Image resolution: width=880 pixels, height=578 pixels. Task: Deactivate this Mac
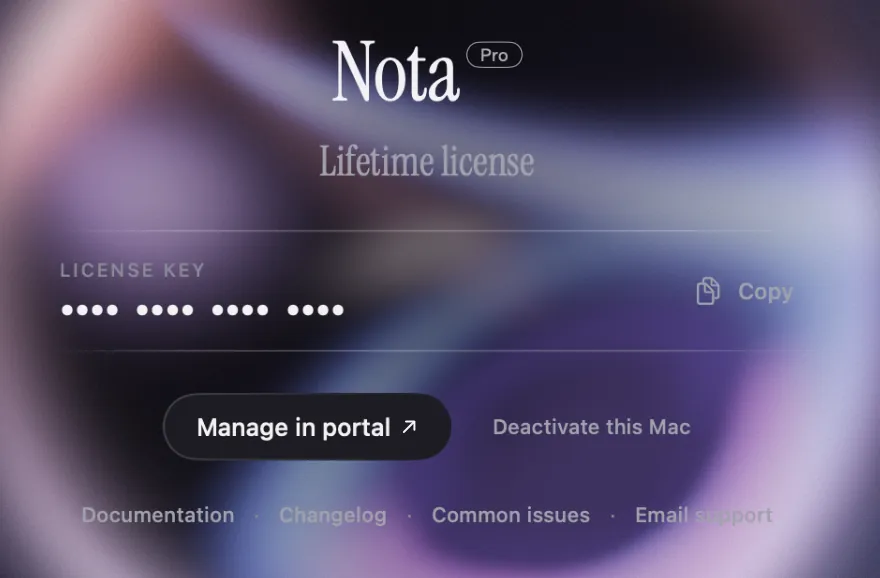point(592,427)
